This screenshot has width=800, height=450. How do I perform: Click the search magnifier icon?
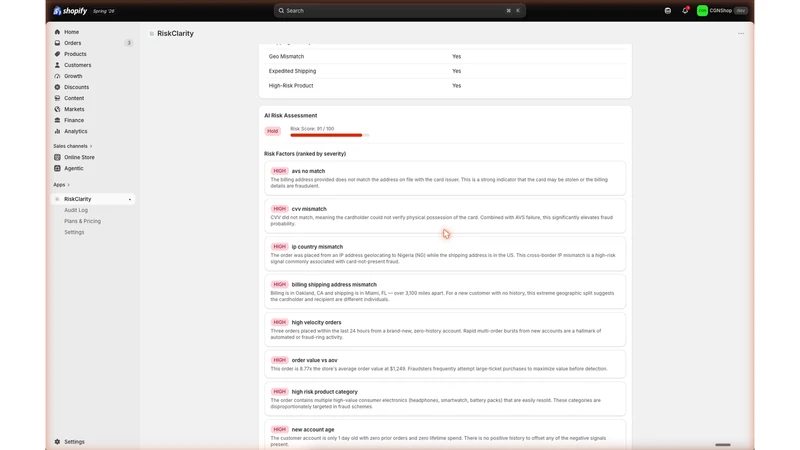[x=281, y=11]
